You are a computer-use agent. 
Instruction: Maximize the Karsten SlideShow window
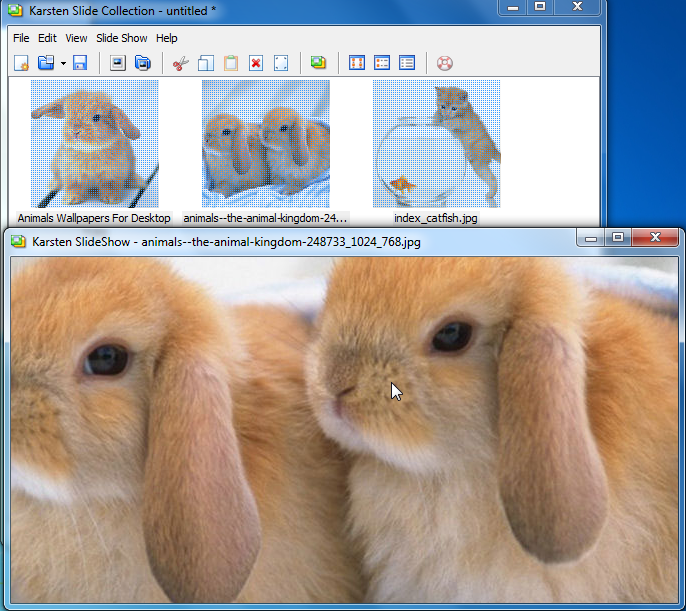(618, 238)
